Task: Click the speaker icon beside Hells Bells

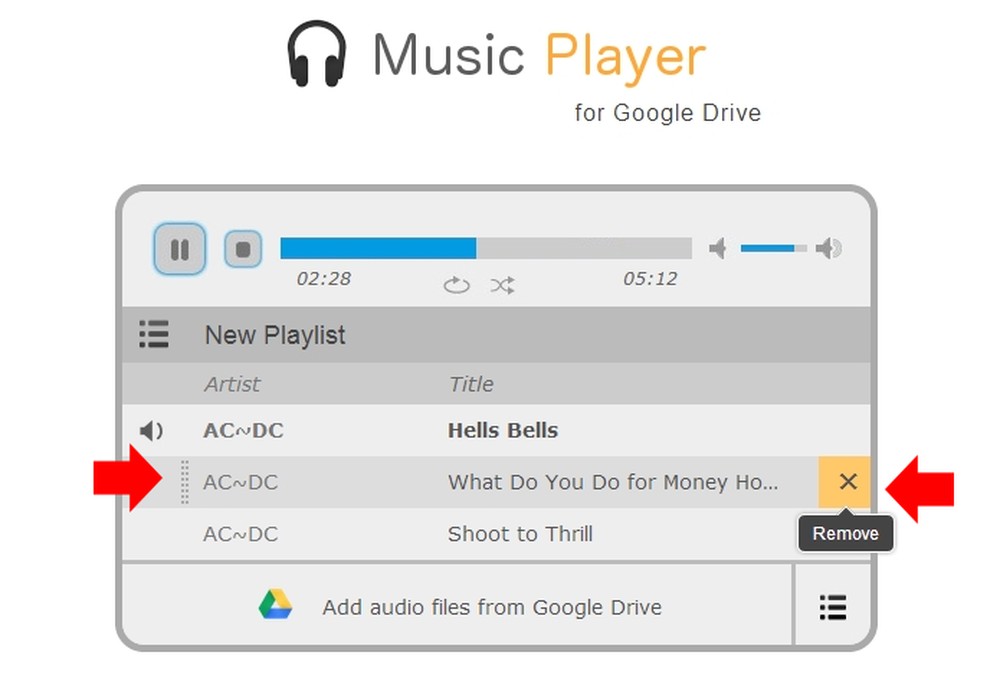Action: pyautogui.click(x=151, y=430)
